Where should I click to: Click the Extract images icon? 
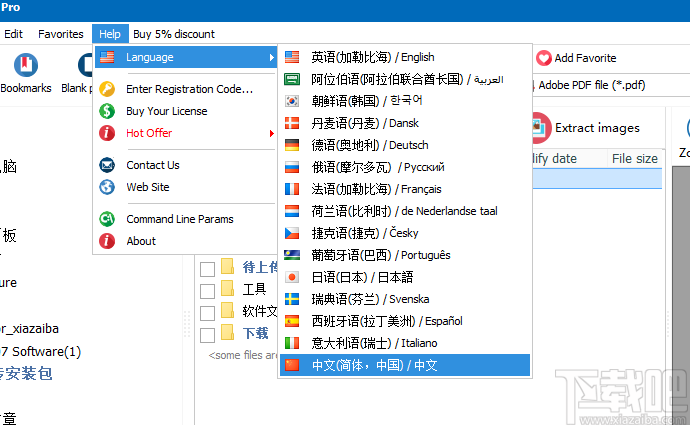pos(540,128)
